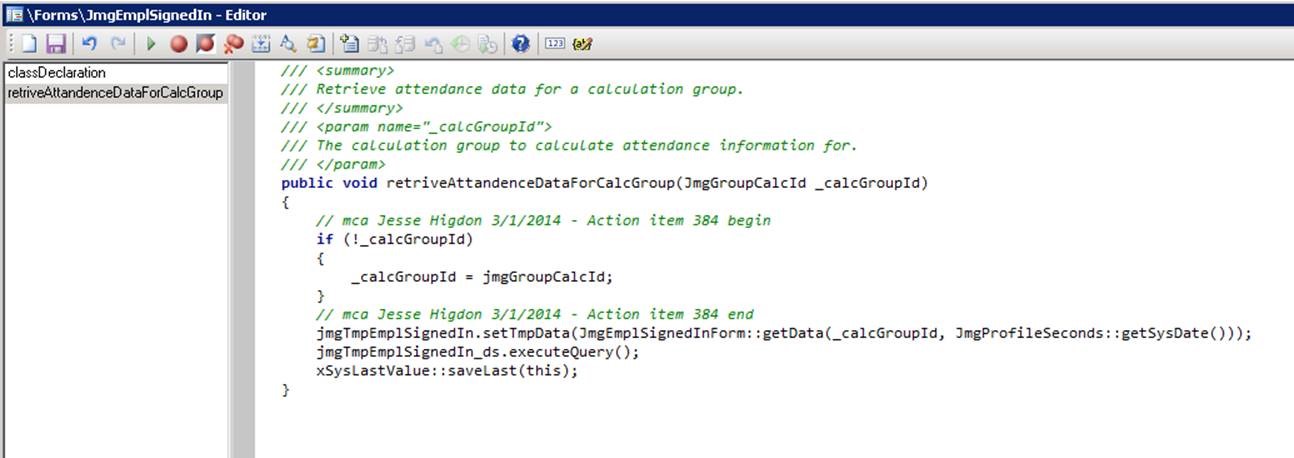Run the code with the green play icon
Viewport: 1294px width, 458px height.
[151, 44]
